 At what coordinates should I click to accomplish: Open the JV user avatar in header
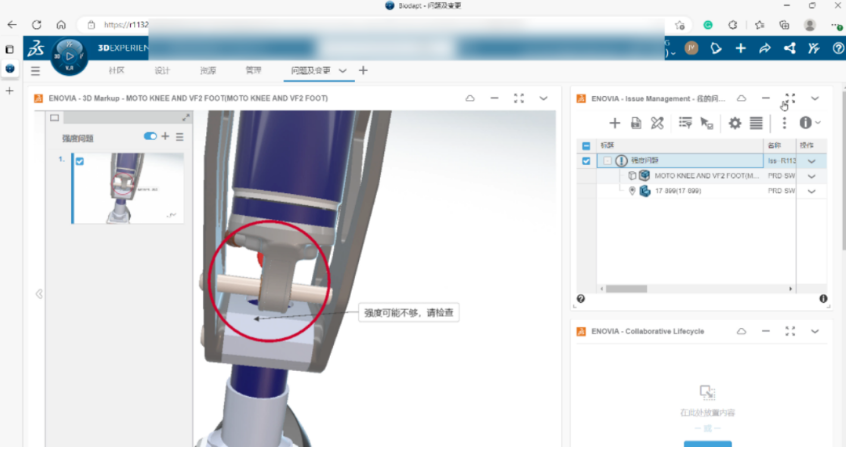[x=691, y=48]
